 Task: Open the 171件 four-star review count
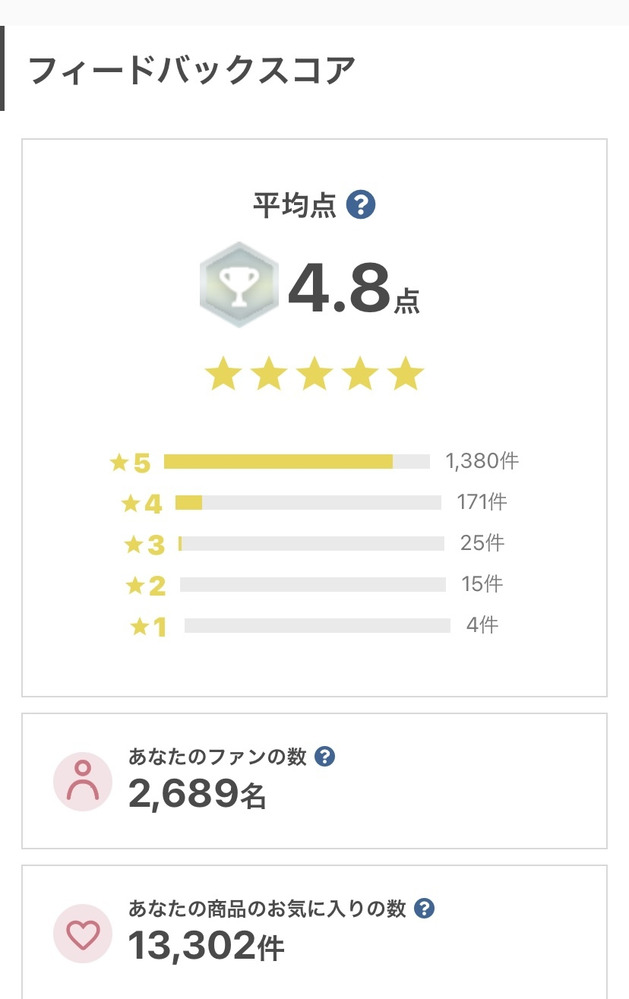coord(482,502)
